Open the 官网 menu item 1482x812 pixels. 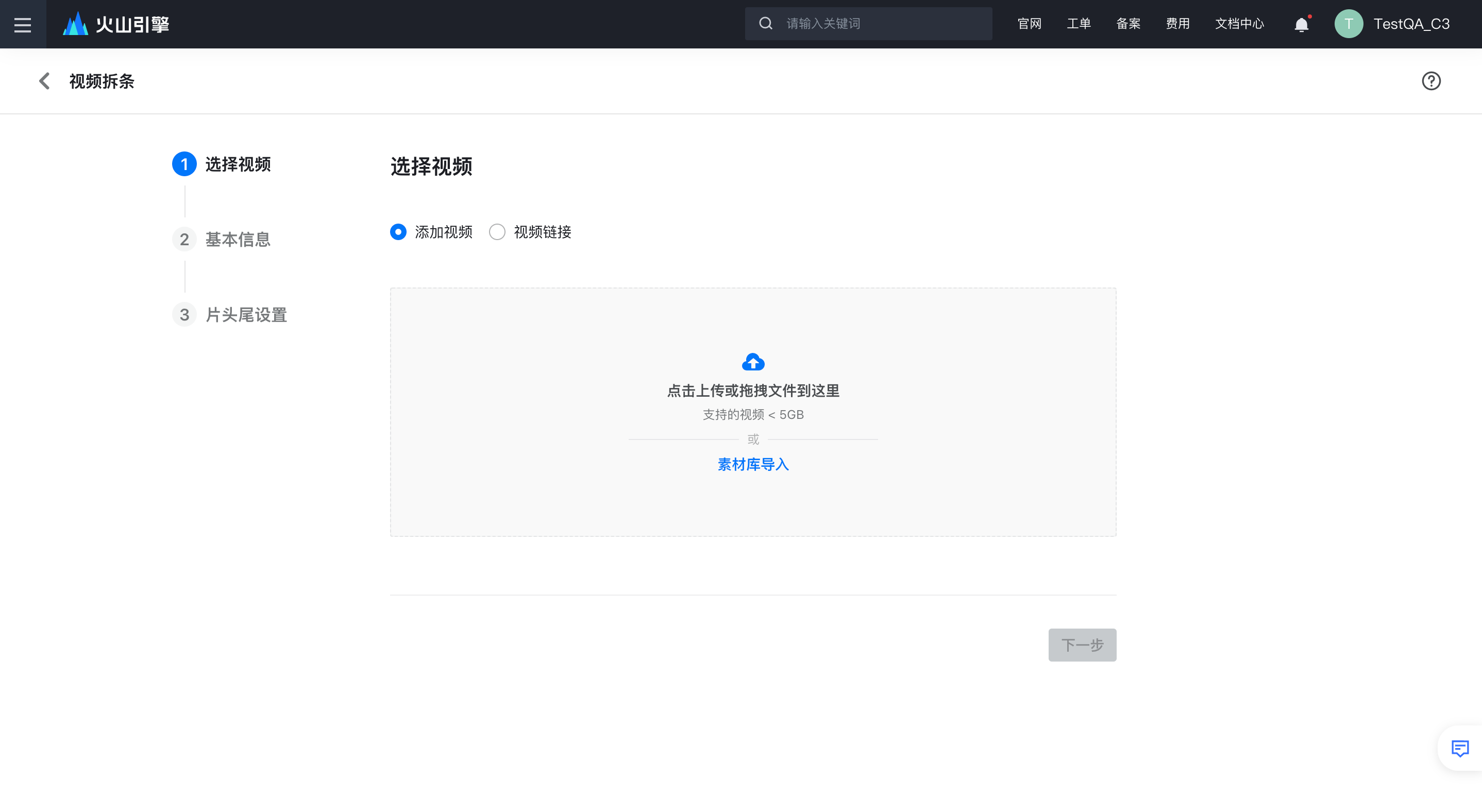1029,24
